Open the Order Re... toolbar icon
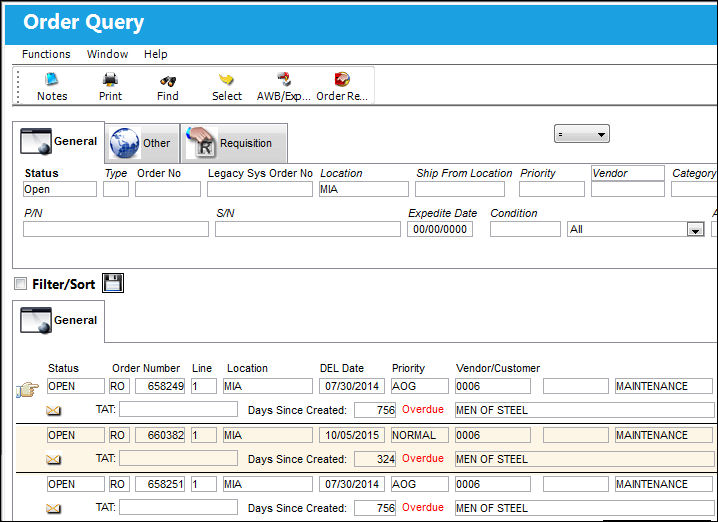This screenshot has height=522, width=718. [x=342, y=86]
